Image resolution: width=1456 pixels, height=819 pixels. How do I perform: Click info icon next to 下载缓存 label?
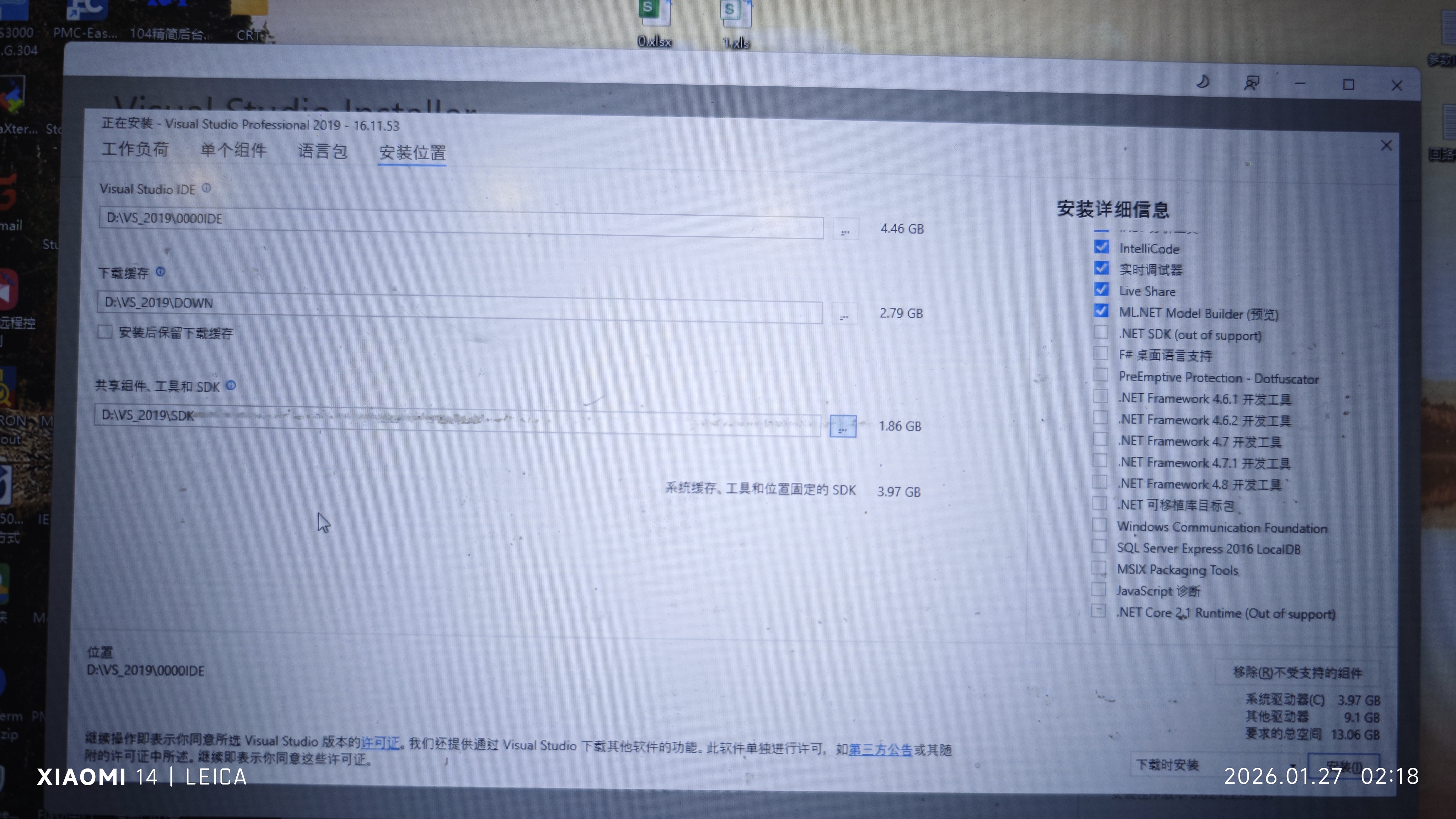click(x=161, y=272)
